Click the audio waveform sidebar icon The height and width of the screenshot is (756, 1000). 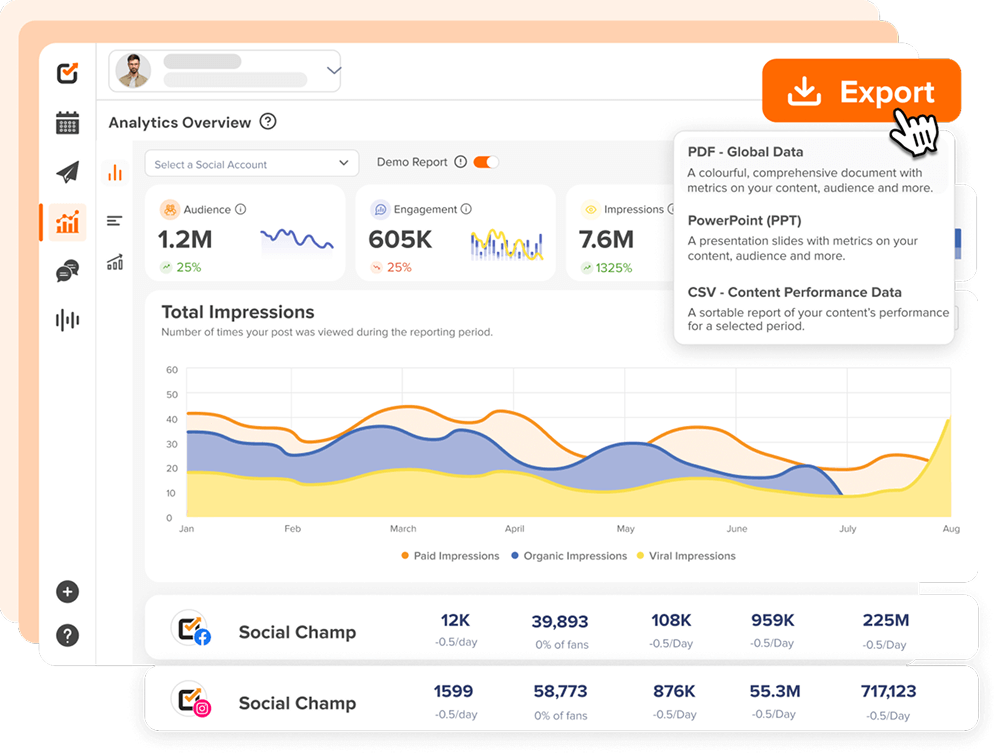click(67, 319)
